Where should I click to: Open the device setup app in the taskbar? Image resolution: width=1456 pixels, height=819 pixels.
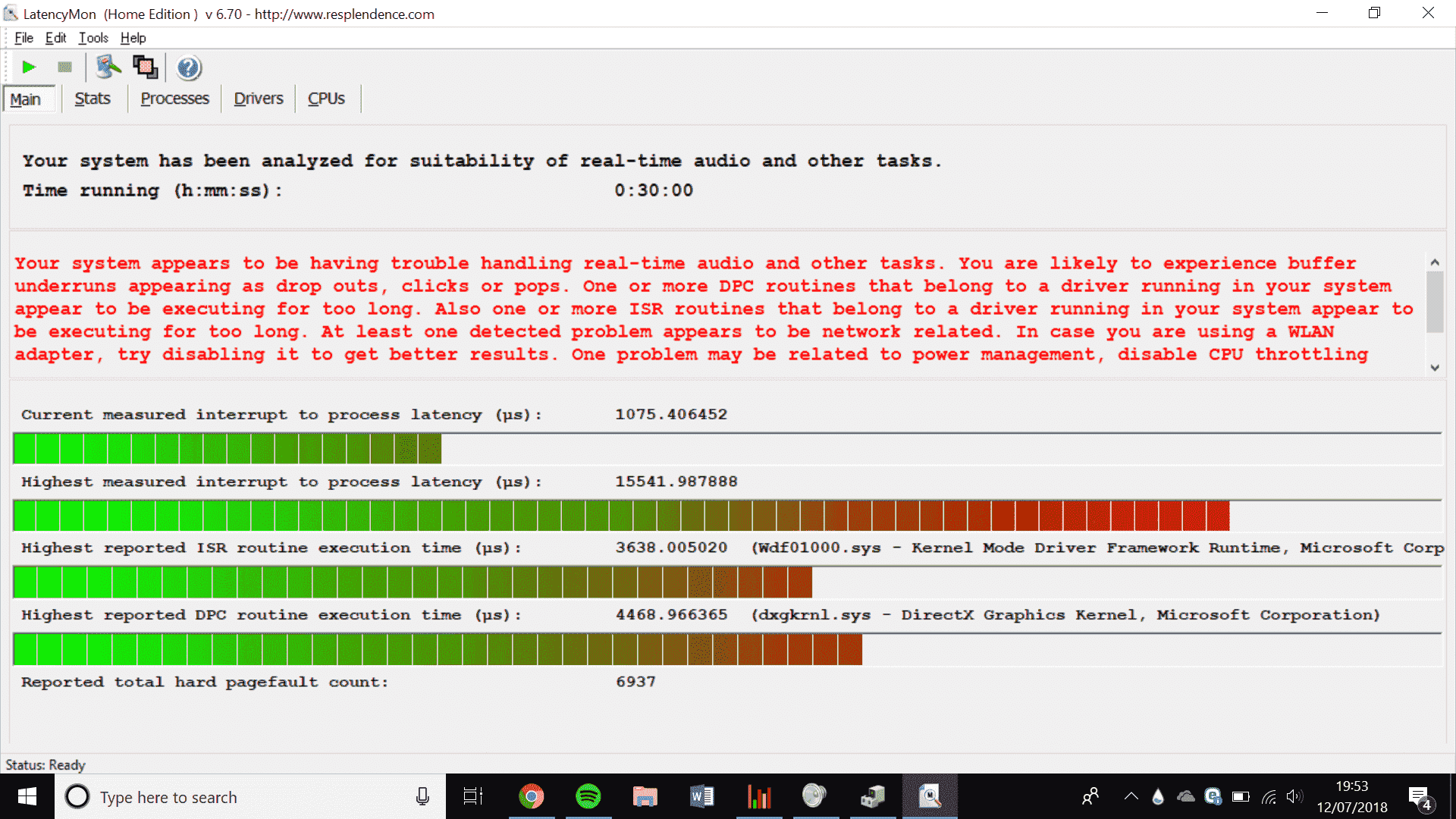[873, 796]
